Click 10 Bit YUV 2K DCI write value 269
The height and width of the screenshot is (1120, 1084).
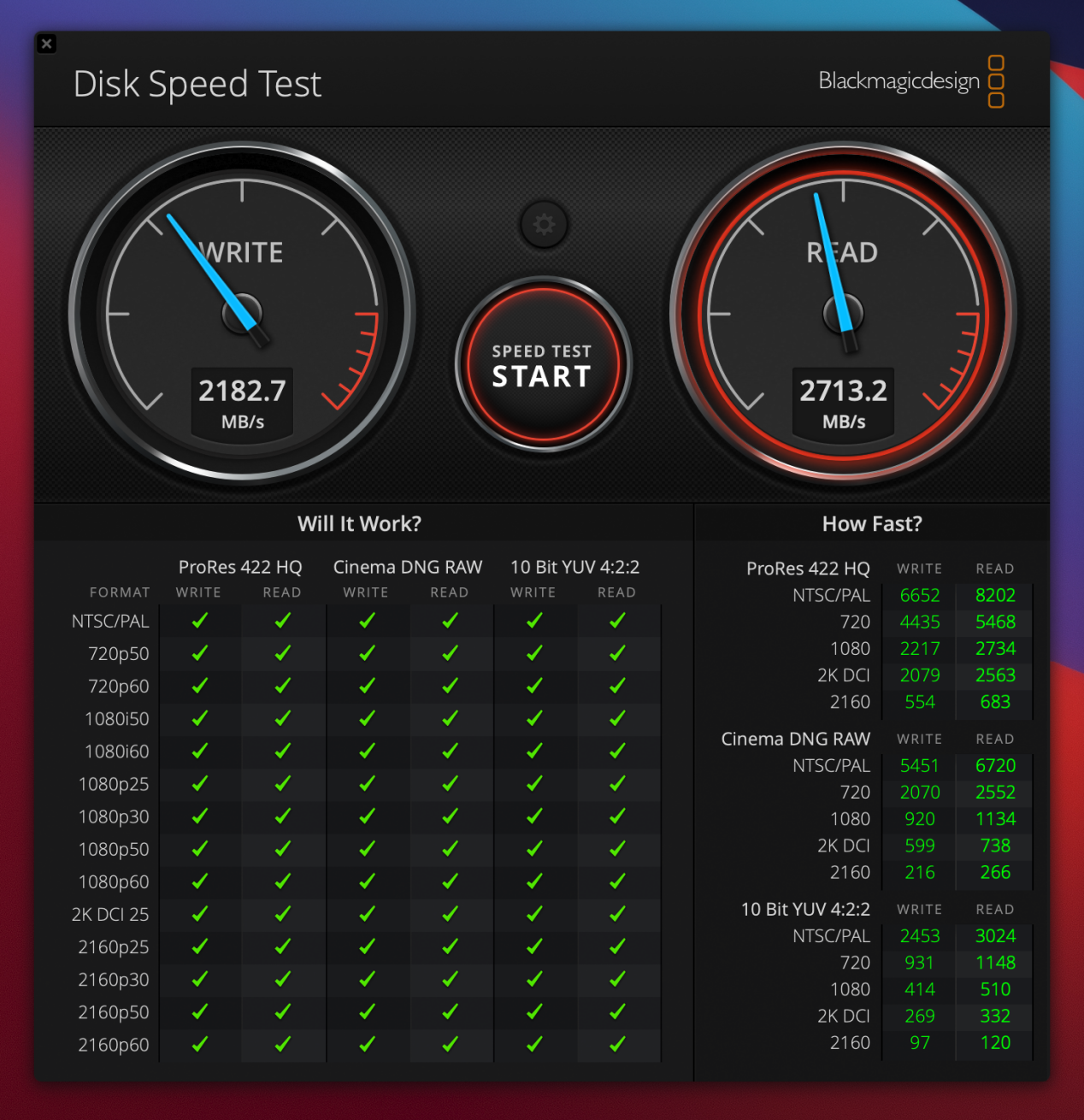[x=920, y=1017]
